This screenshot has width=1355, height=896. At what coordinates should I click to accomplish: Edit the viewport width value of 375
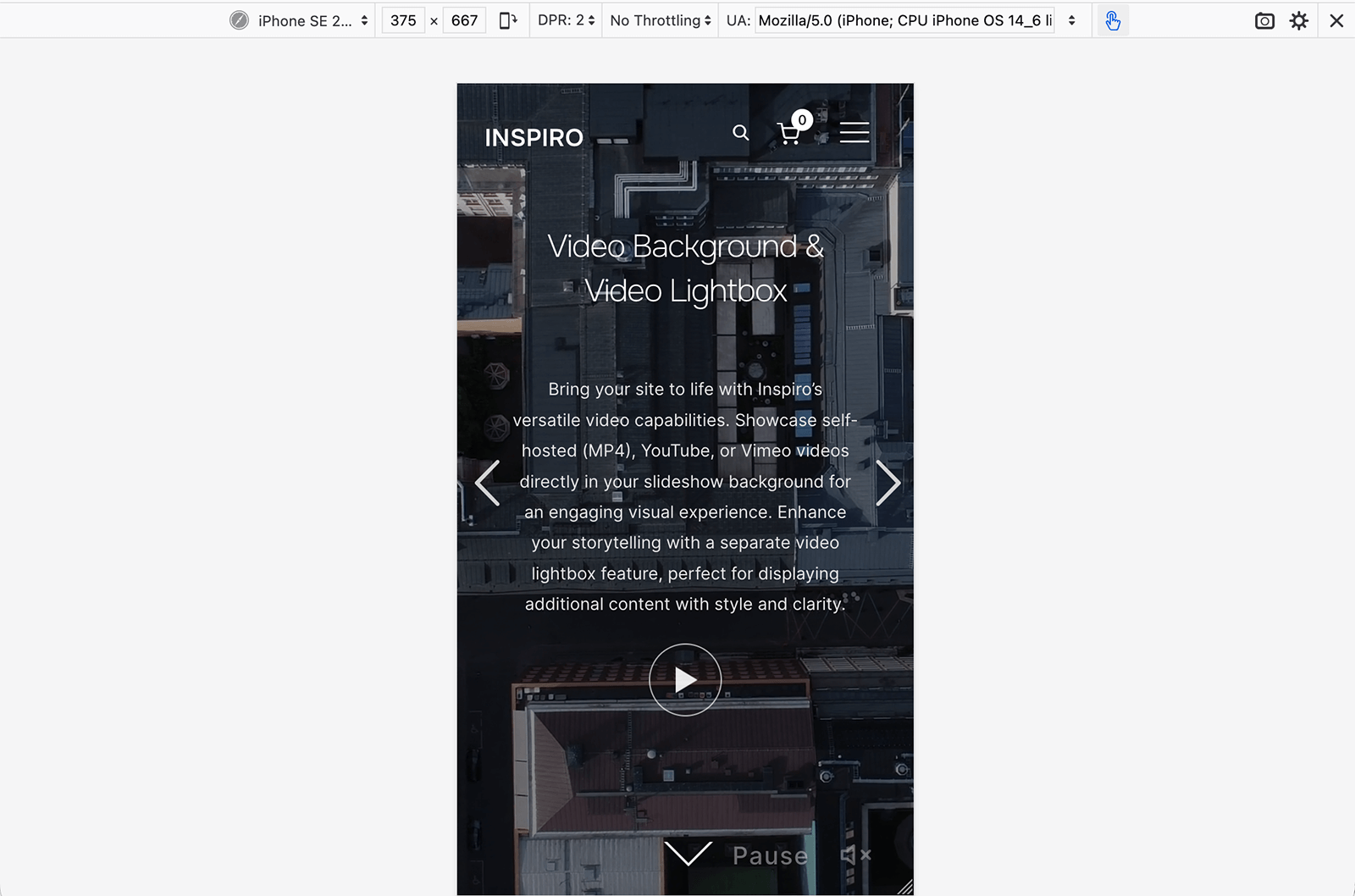[x=403, y=19]
